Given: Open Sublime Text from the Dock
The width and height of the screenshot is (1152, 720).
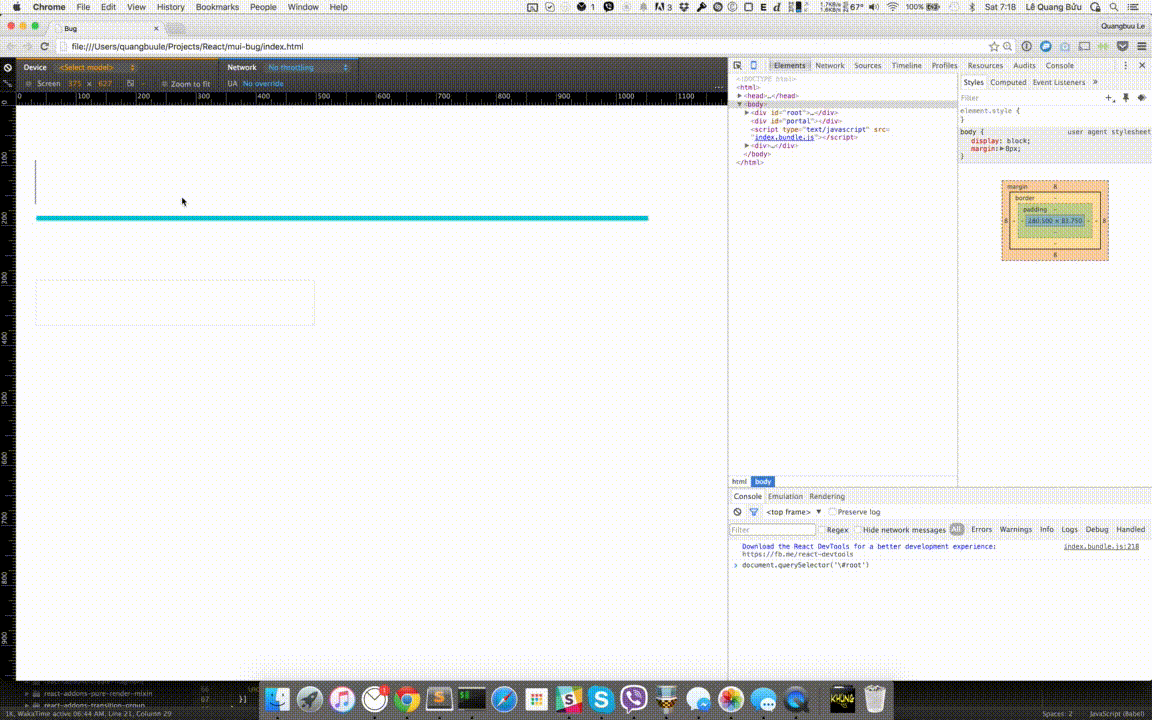Looking at the screenshot, I should pyautogui.click(x=439, y=699).
